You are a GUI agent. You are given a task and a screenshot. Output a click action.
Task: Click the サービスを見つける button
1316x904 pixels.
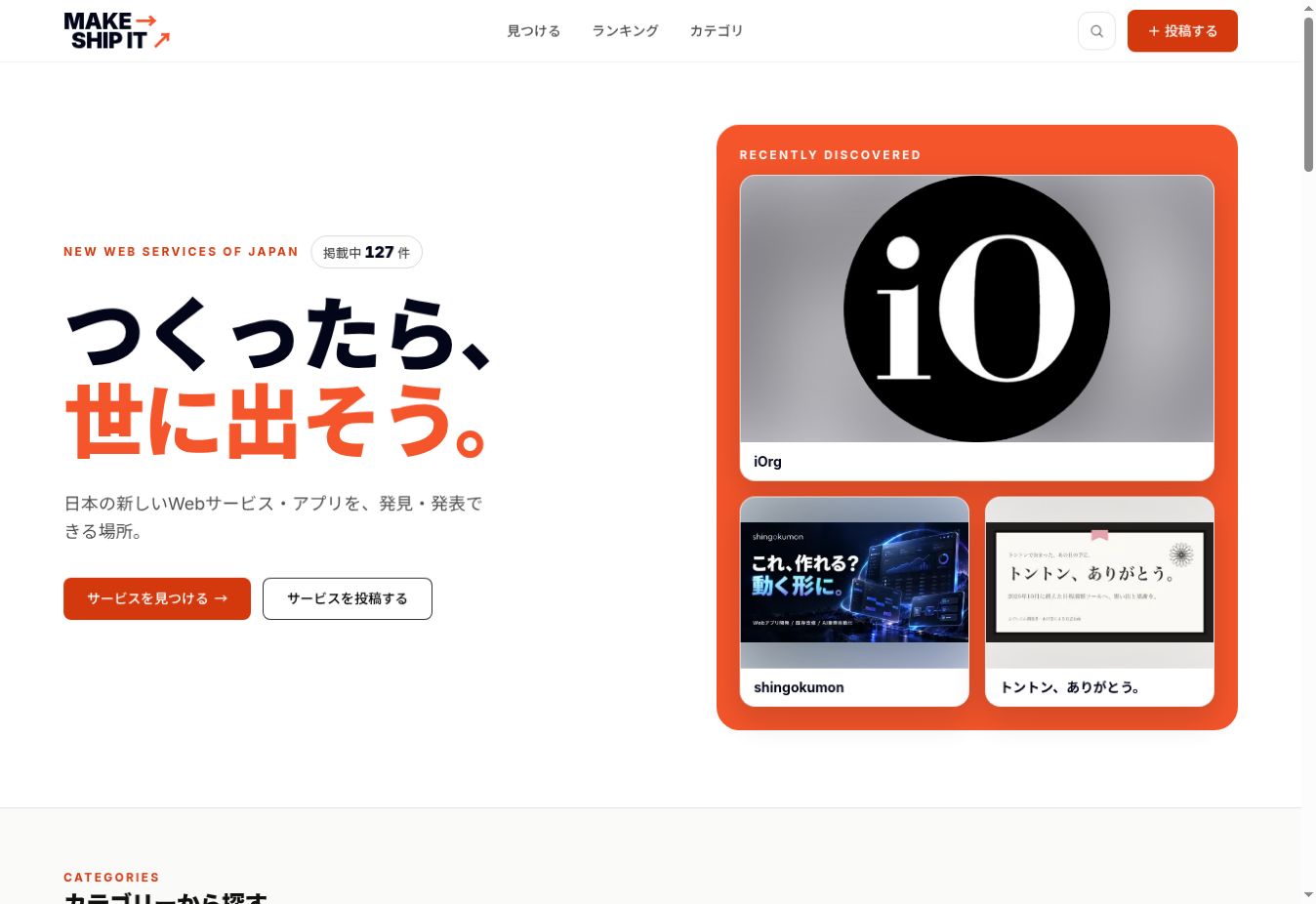pos(157,598)
